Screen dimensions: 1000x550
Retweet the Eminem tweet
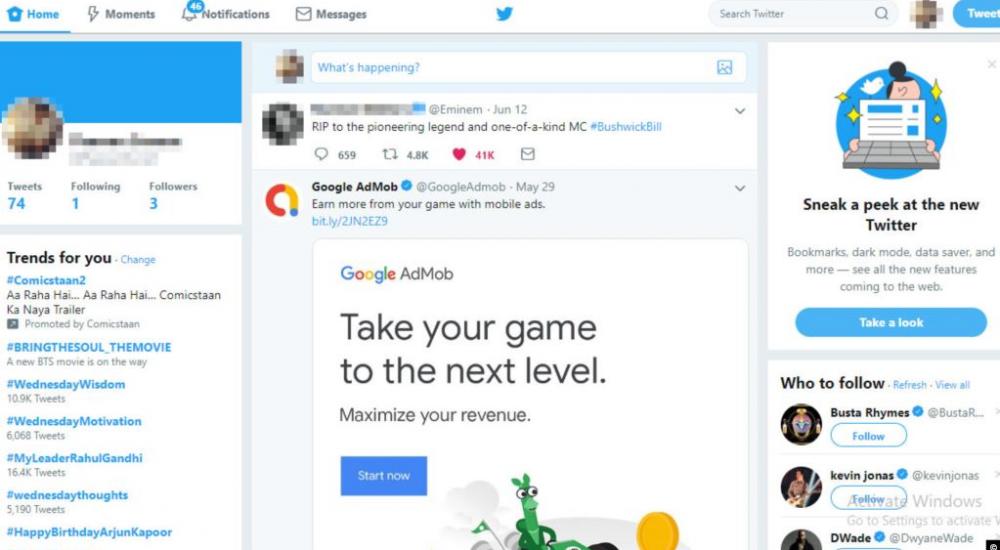pyautogui.click(x=391, y=154)
